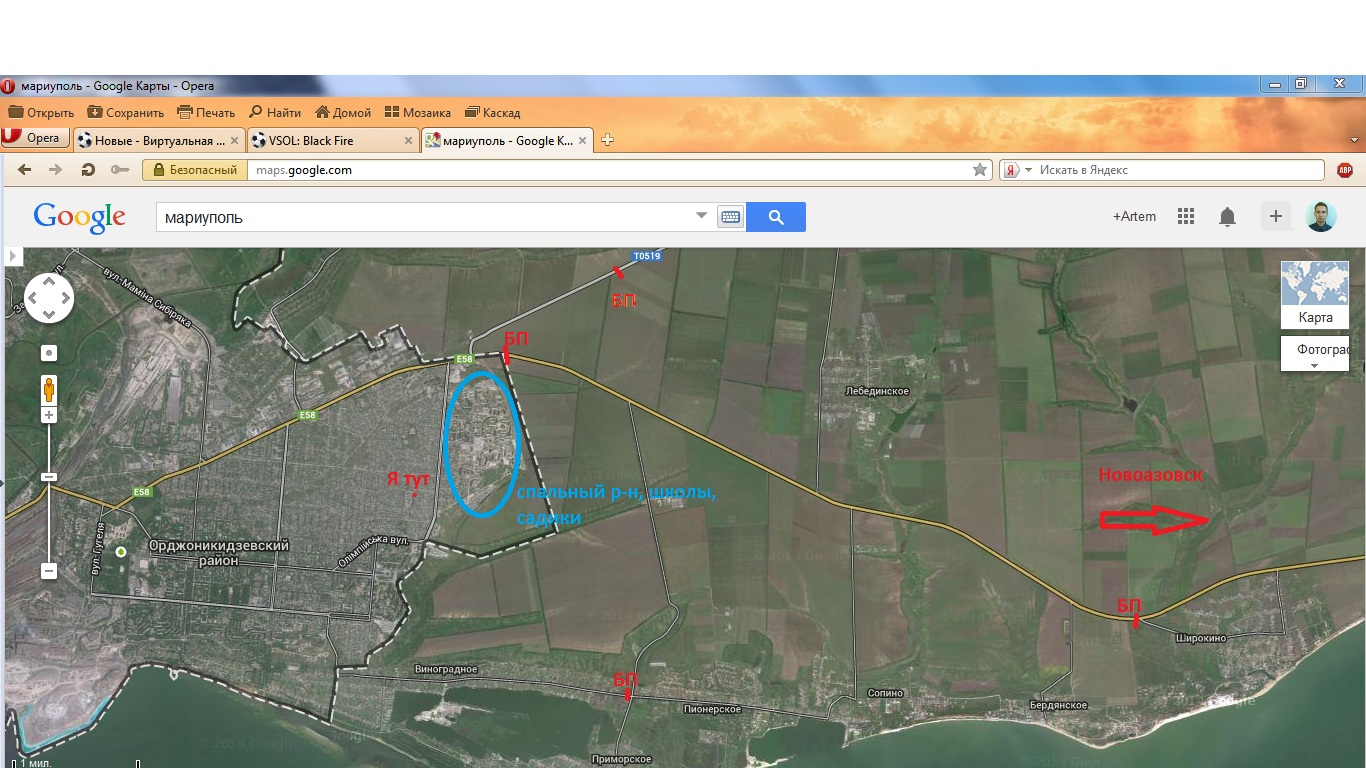
Task: Click the zoom slider handle
Action: pos(49,477)
